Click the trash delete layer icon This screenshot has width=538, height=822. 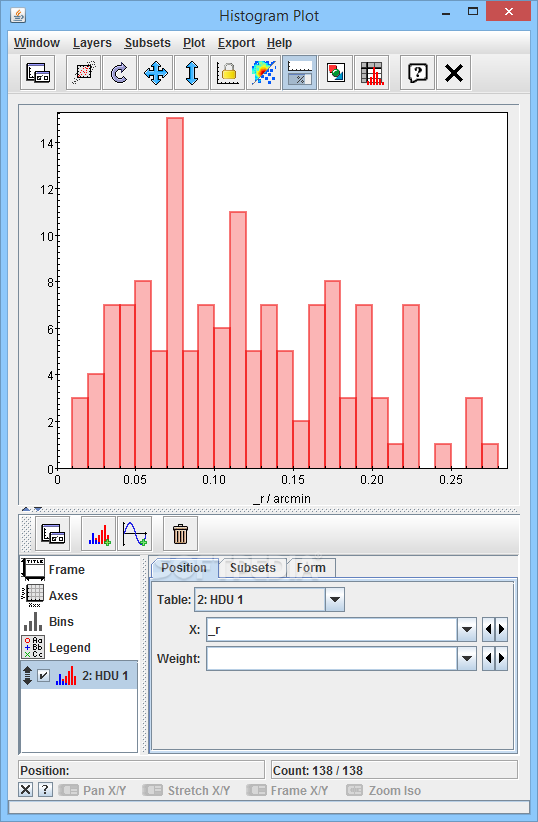point(180,534)
